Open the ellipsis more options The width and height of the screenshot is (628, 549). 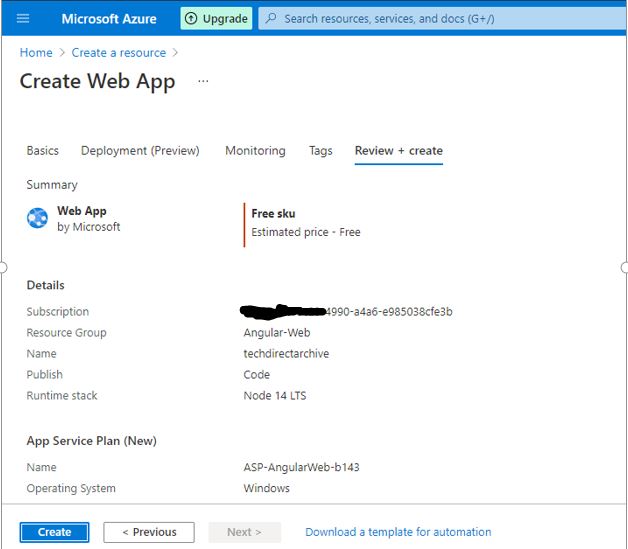203,81
